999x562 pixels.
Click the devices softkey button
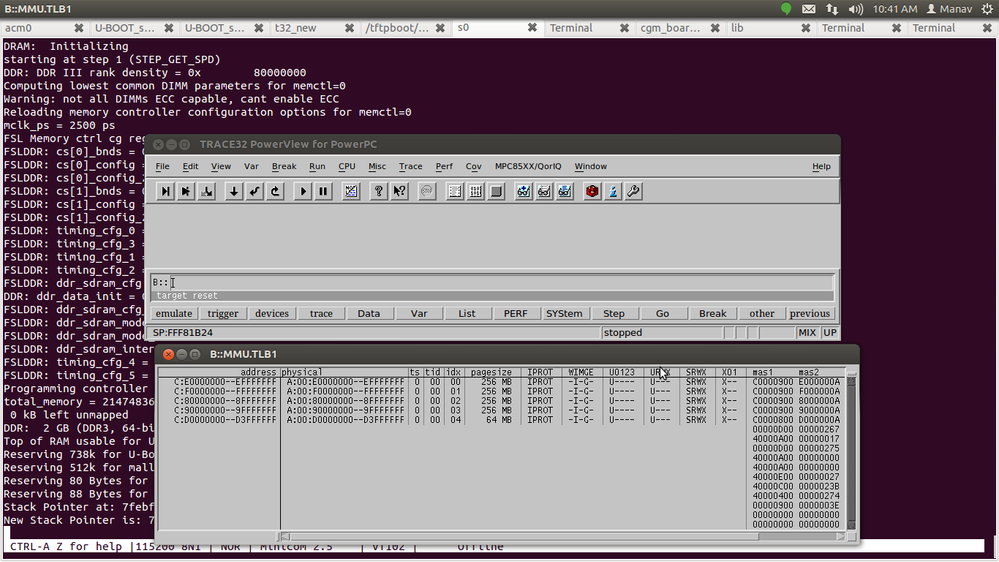[x=272, y=313]
